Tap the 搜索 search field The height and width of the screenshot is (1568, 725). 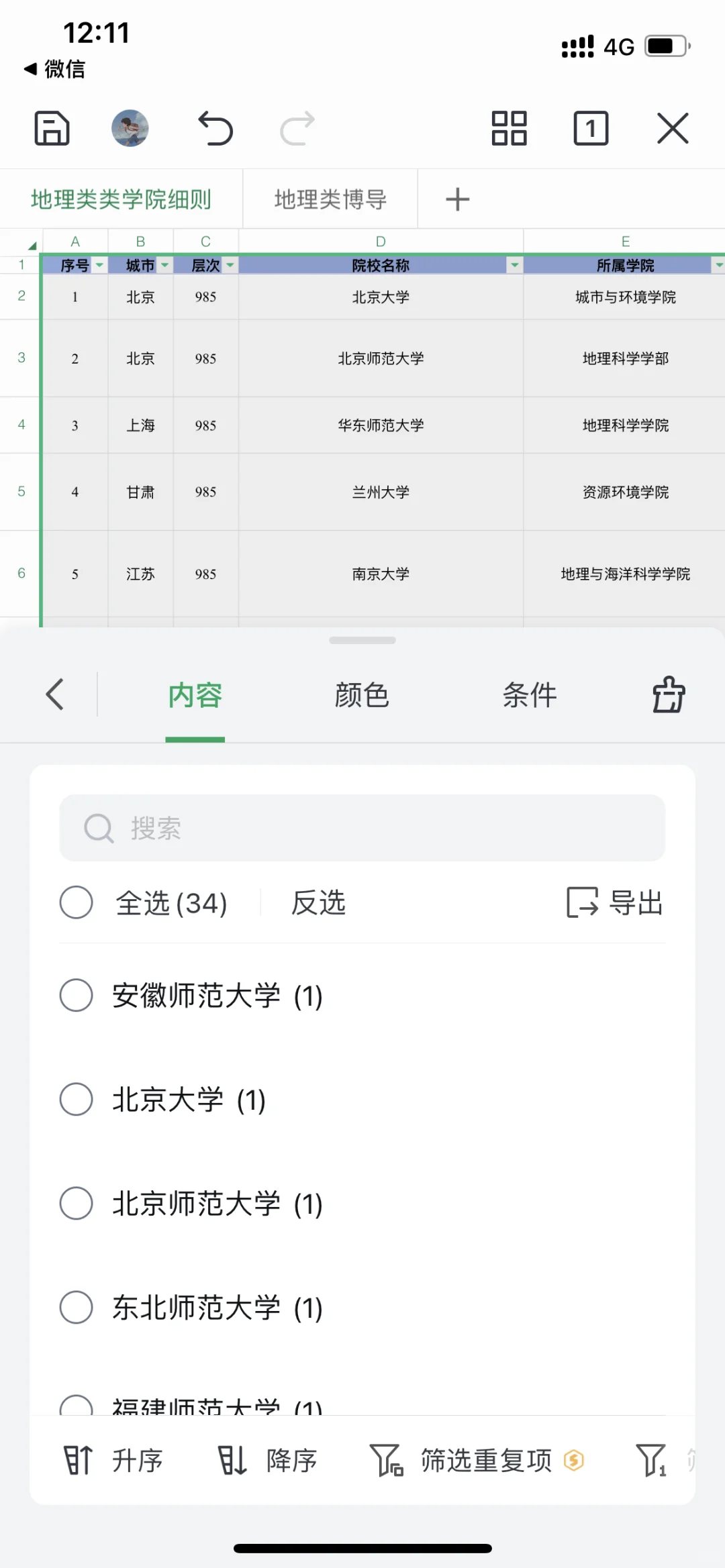[x=362, y=828]
